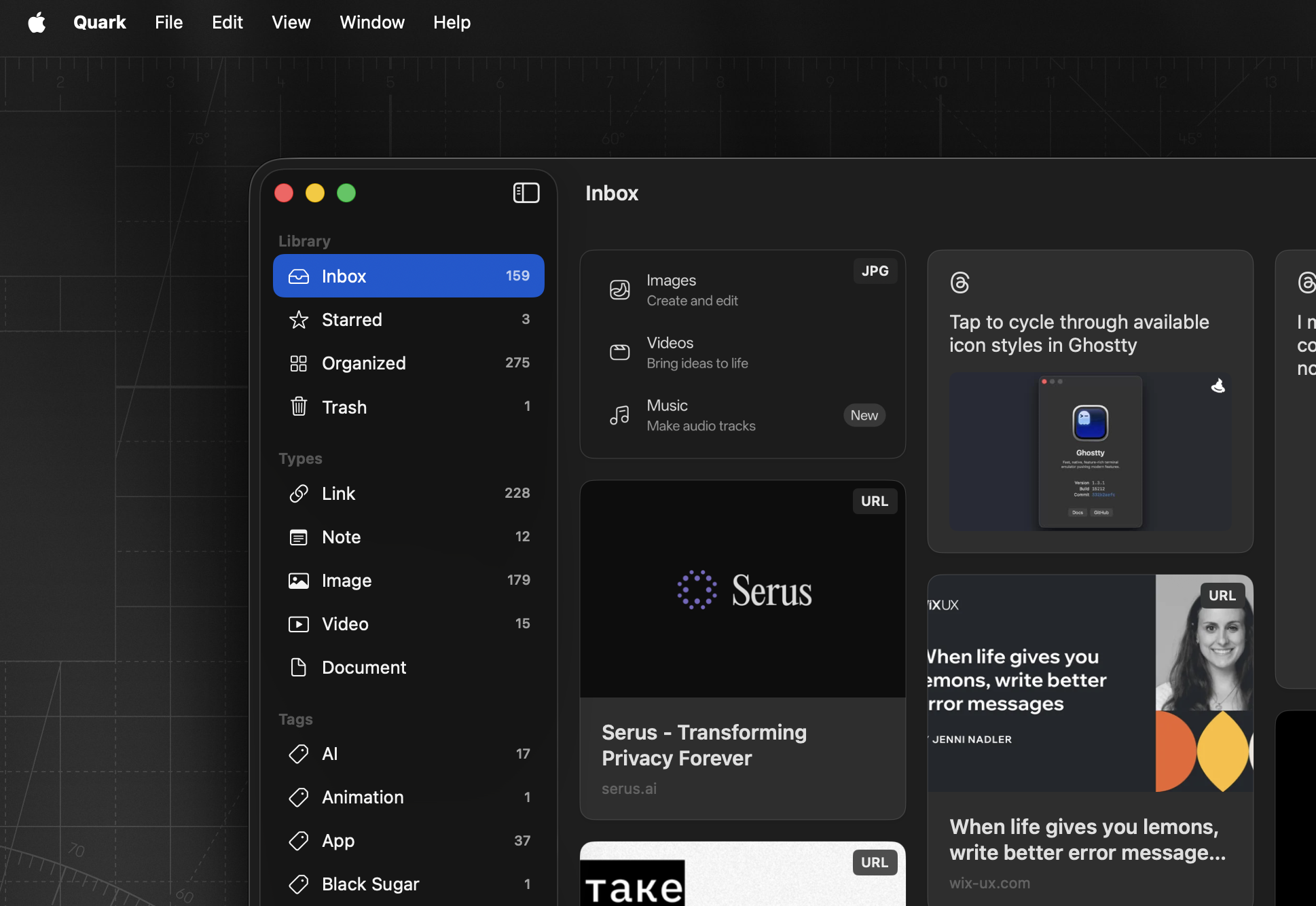Image resolution: width=1316 pixels, height=906 pixels.
Task: Open the Help menu
Action: 452,22
